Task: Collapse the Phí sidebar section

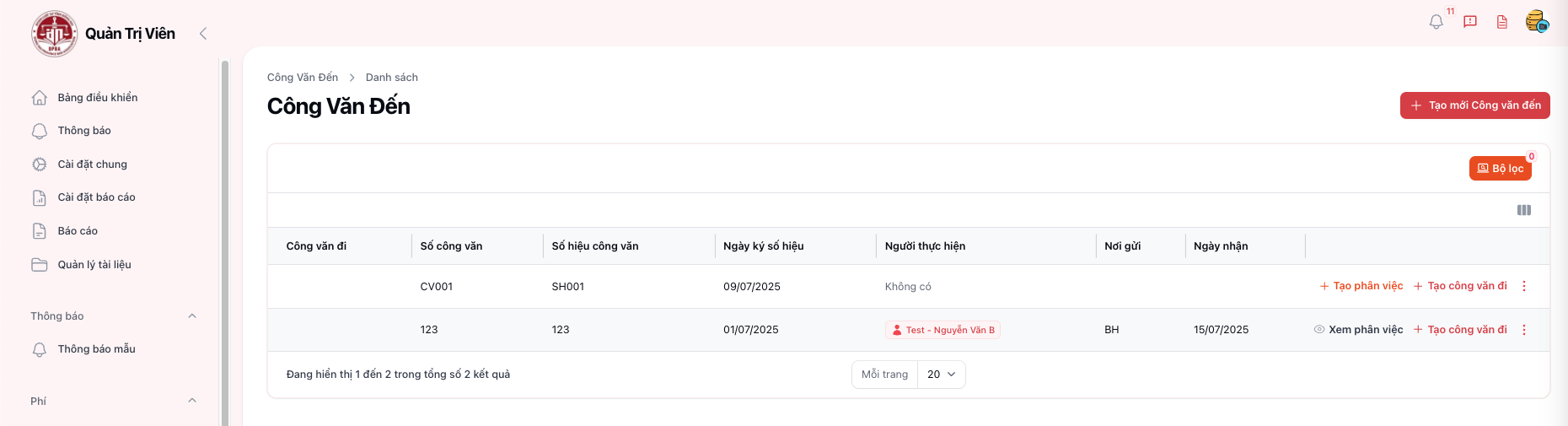Action: pyautogui.click(x=192, y=401)
